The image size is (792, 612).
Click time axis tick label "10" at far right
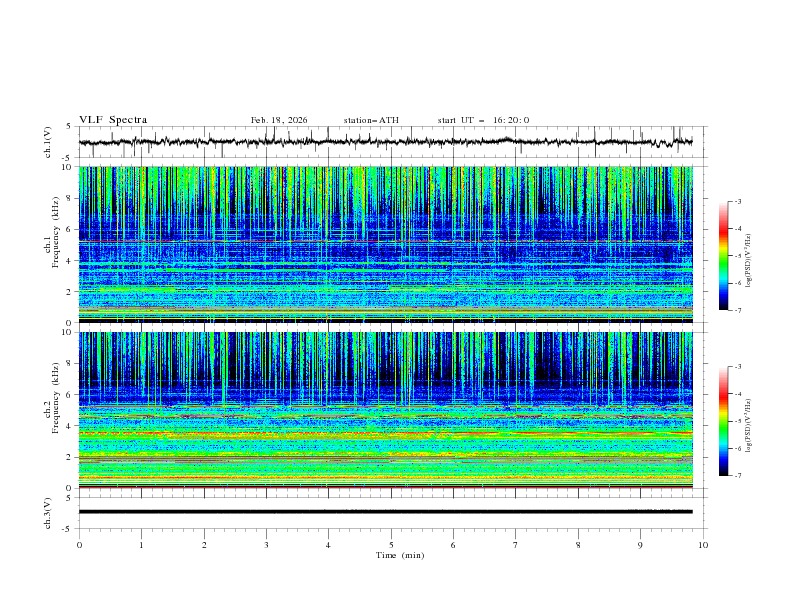pyautogui.click(x=703, y=545)
